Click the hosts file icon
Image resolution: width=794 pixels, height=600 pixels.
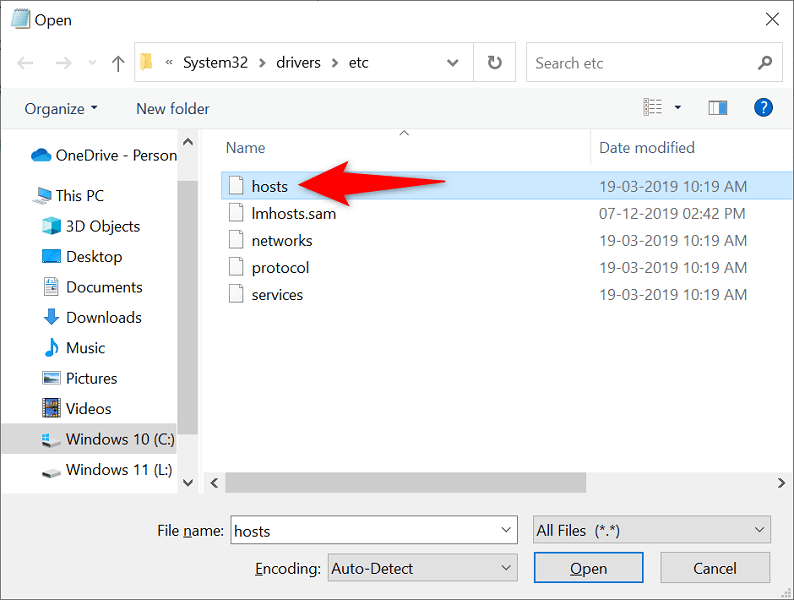click(x=236, y=185)
